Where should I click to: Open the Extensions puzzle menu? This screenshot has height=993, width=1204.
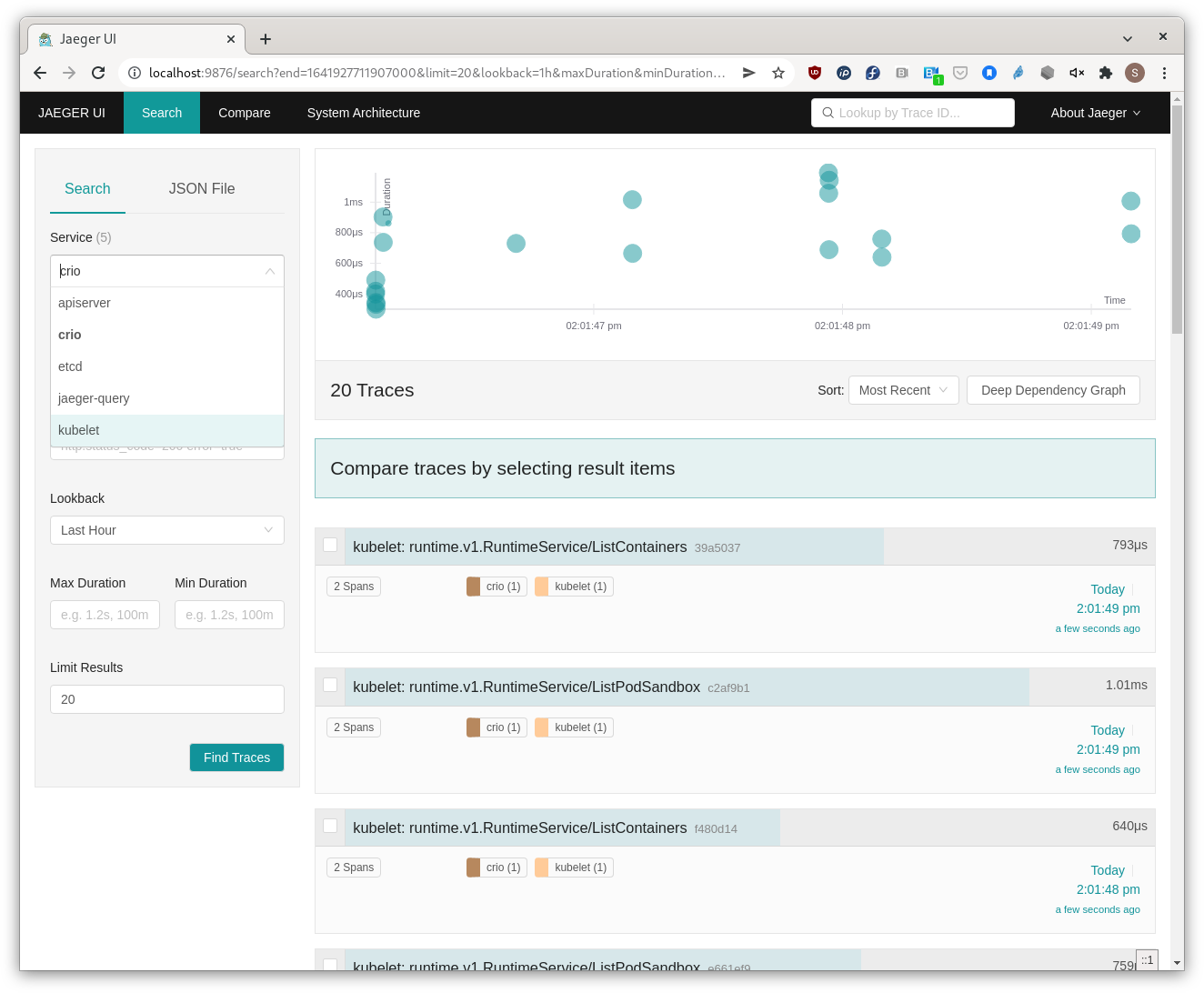(1106, 73)
